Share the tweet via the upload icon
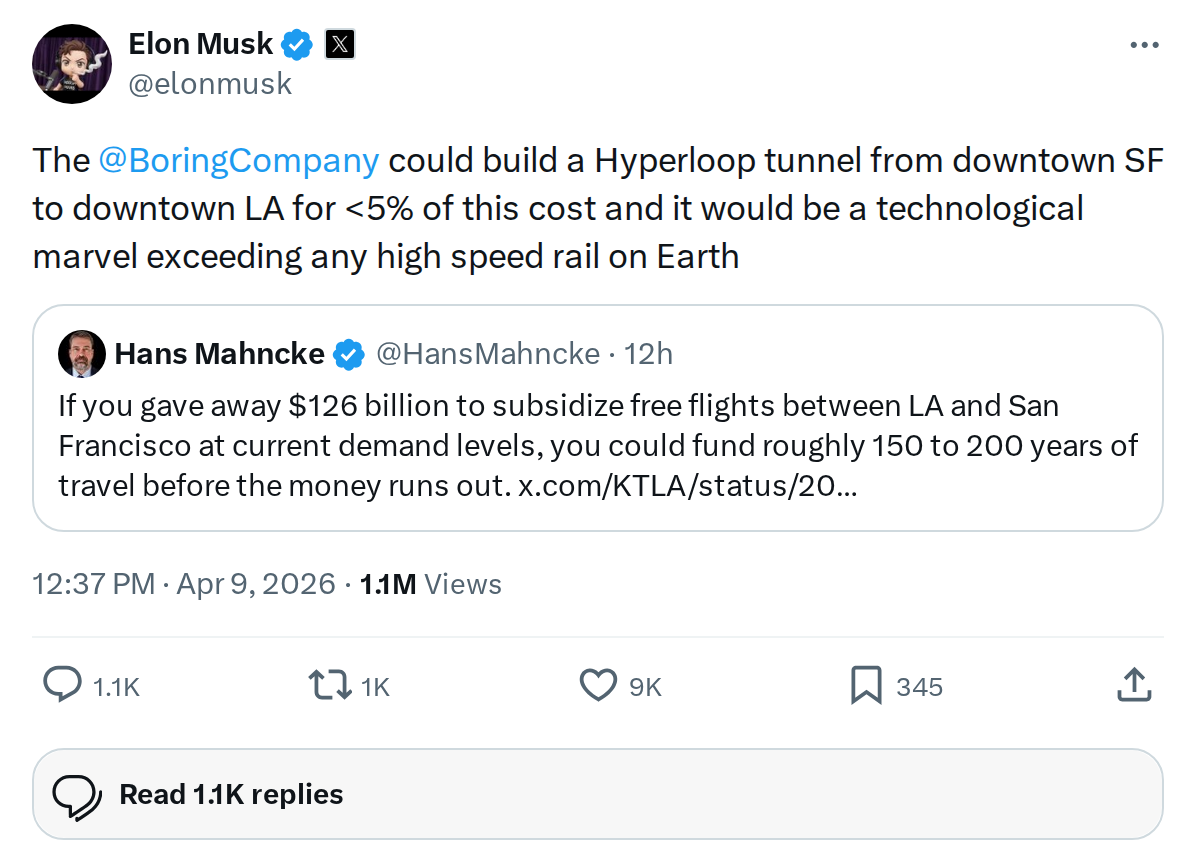This screenshot has height=856, width=1196. pos(1133,686)
